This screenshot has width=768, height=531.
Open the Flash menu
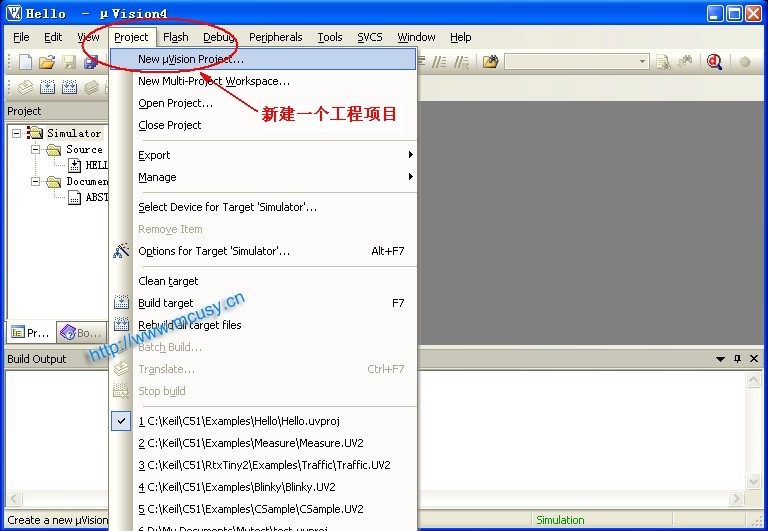(x=175, y=37)
